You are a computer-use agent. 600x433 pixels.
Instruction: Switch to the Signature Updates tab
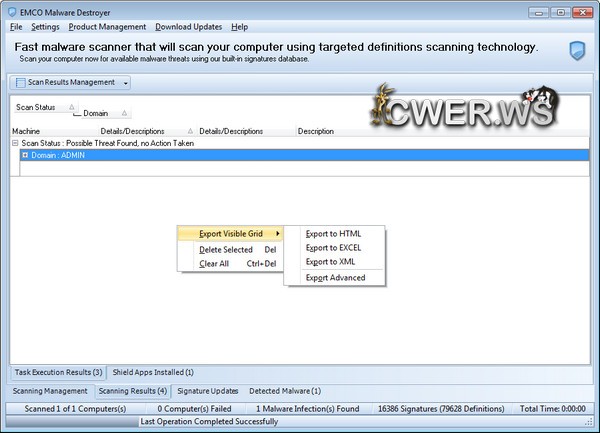[x=208, y=390]
